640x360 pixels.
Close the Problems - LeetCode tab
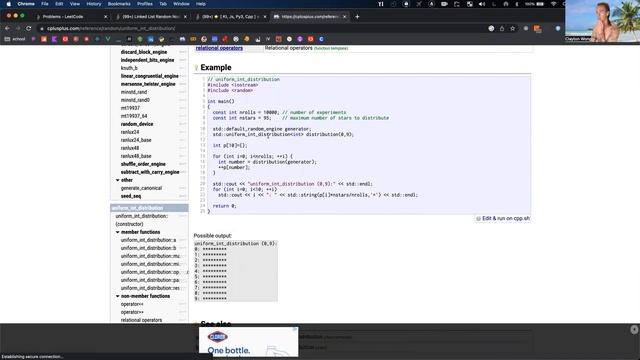coord(106,17)
